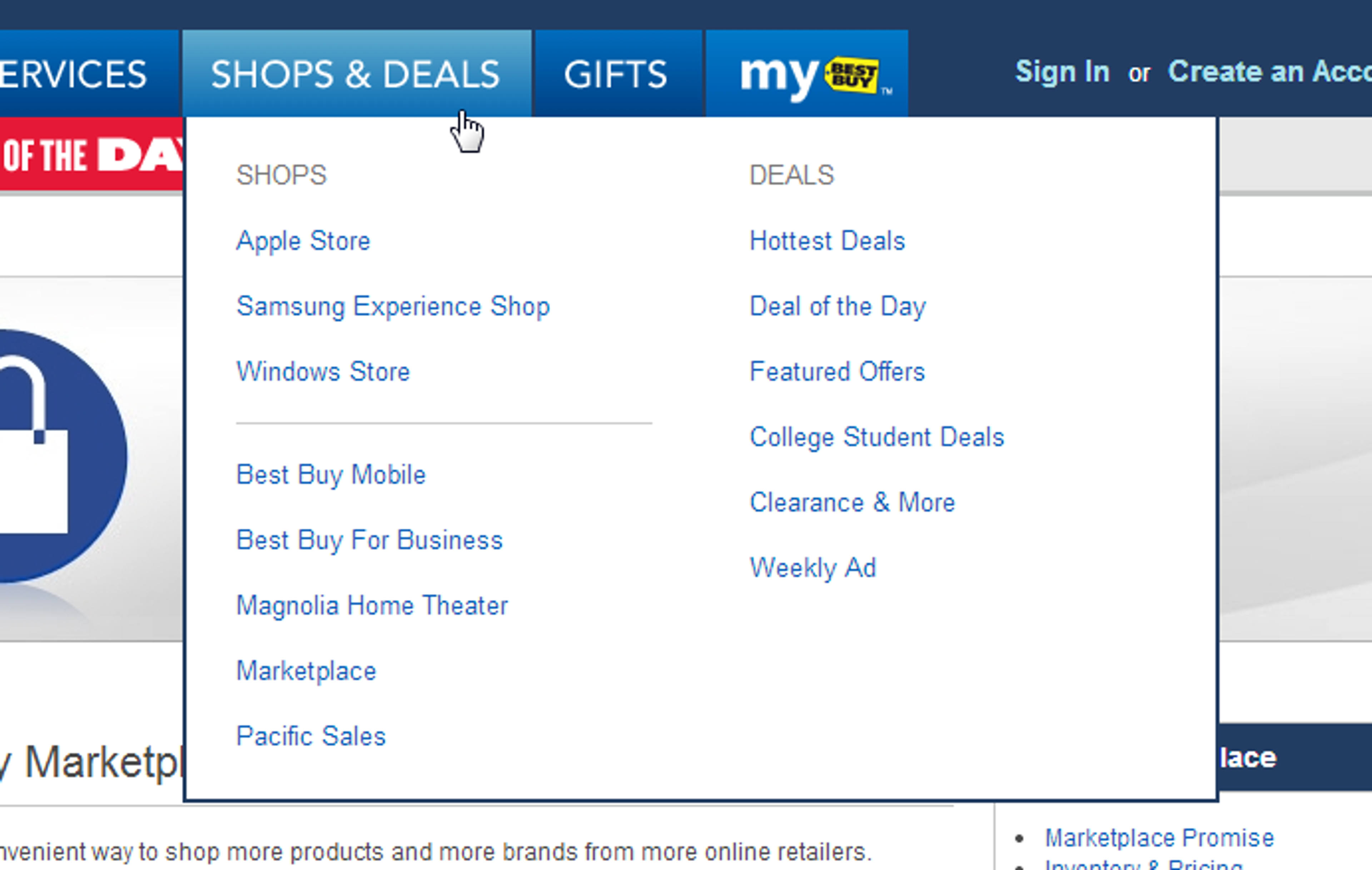The width and height of the screenshot is (1372, 870).
Task: Click the Sign In link
Action: (1062, 72)
